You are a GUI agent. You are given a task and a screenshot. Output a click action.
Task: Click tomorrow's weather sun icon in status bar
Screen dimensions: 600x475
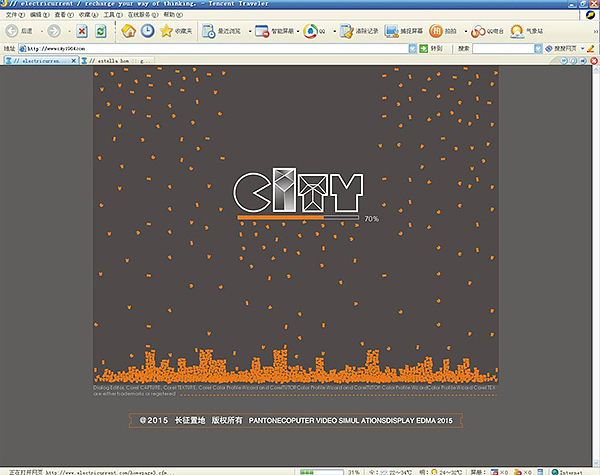[x=434, y=472]
